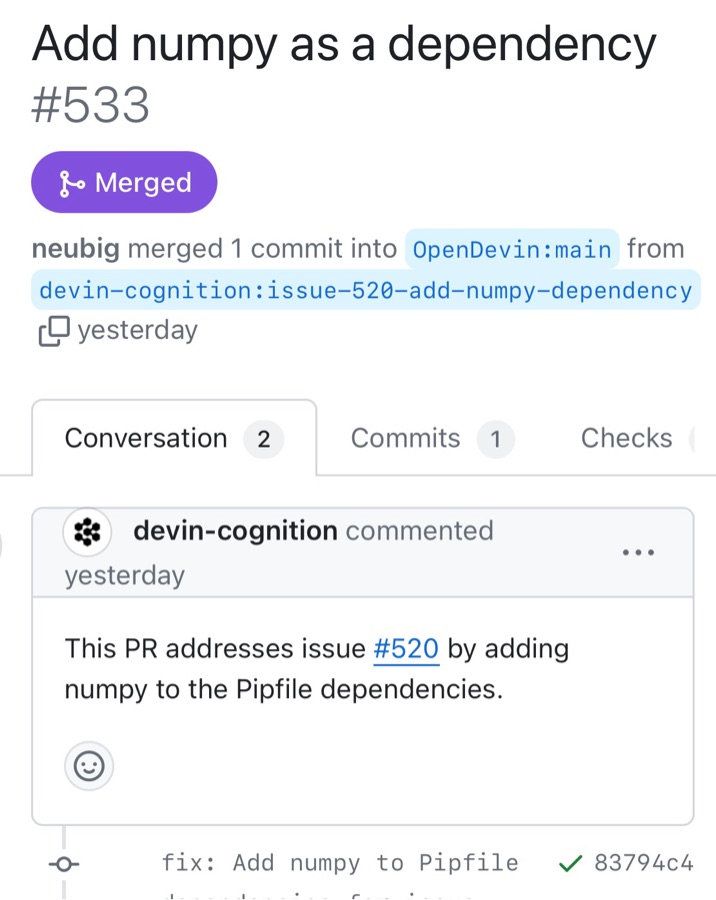Viewport: 716px width, 900px height.
Task: Open neubig's user profile link
Action: point(76,249)
